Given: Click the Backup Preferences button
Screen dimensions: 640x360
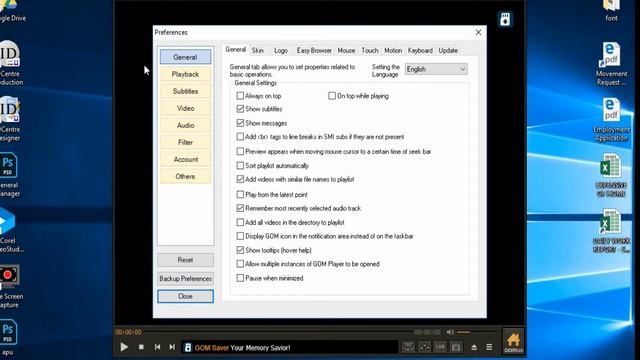Looking at the screenshot, I should (x=185, y=279).
